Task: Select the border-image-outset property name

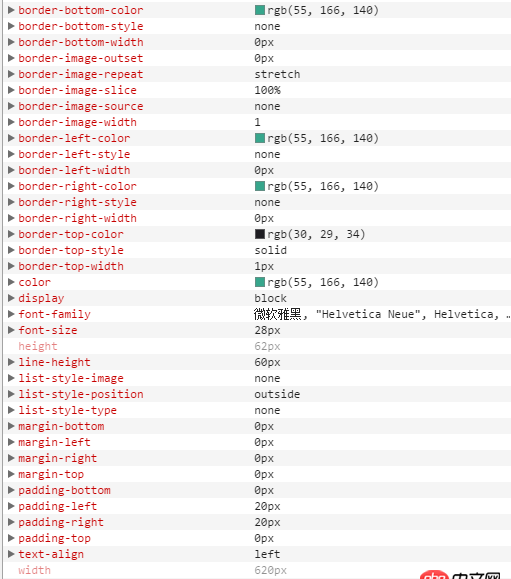Action: click(x=81, y=58)
